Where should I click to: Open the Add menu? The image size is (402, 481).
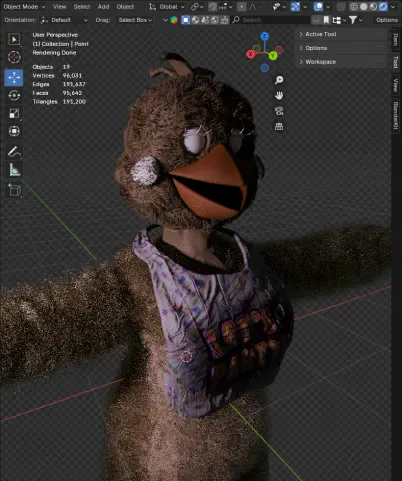point(103,7)
